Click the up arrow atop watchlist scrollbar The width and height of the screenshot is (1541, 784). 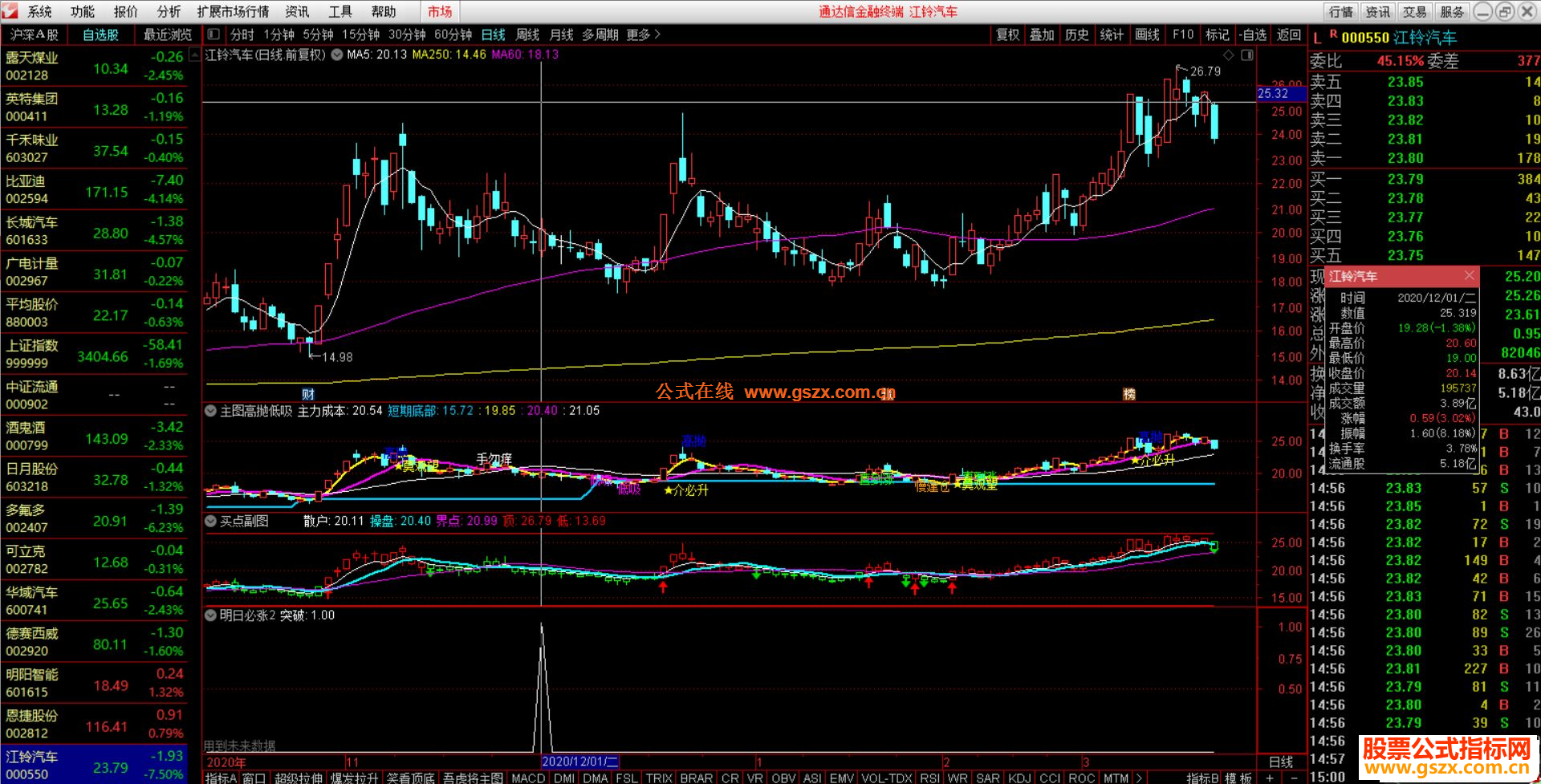tap(194, 55)
